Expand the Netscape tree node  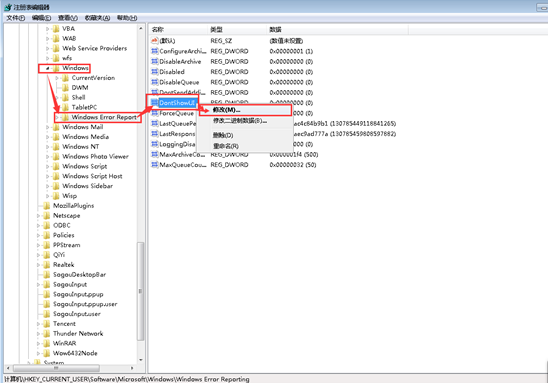tap(38, 216)
